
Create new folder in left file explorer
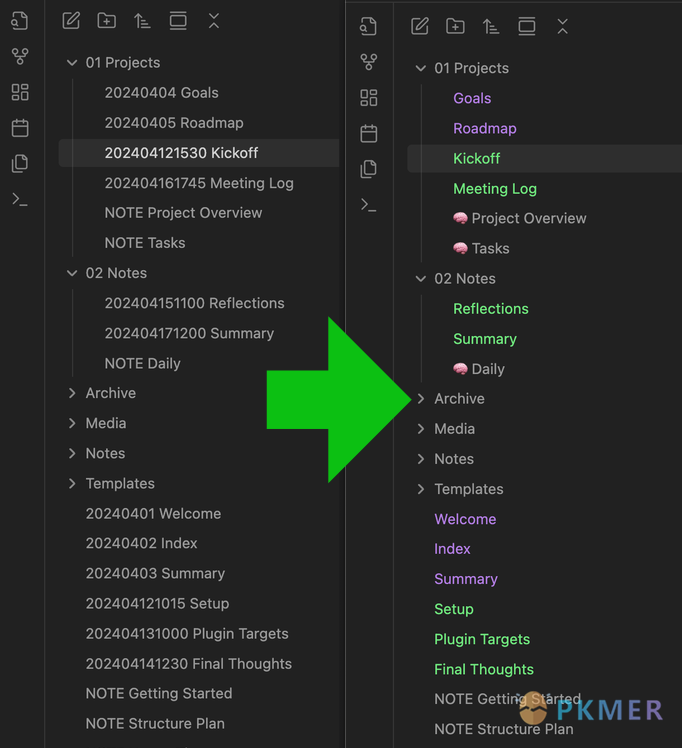coord(106,21)
